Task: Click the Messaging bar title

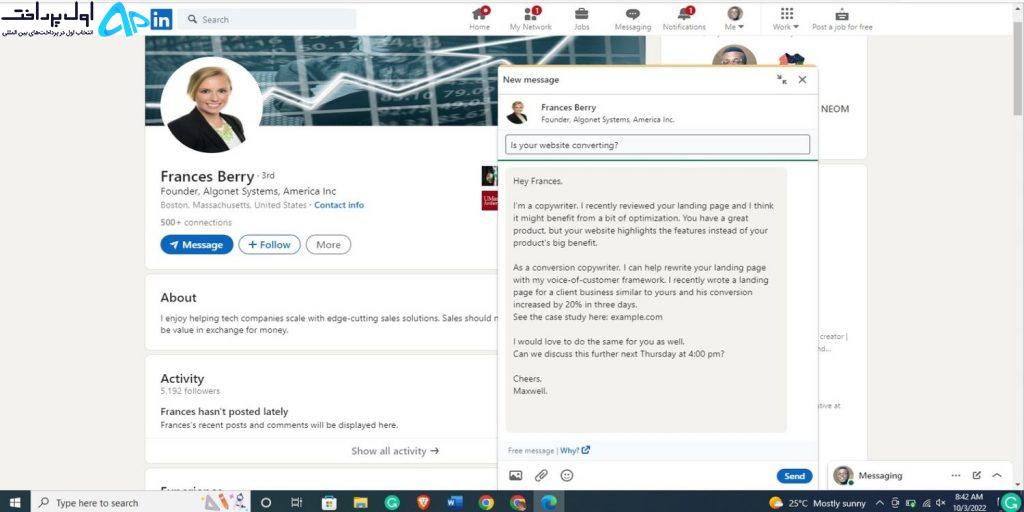Action: [880, 475]
